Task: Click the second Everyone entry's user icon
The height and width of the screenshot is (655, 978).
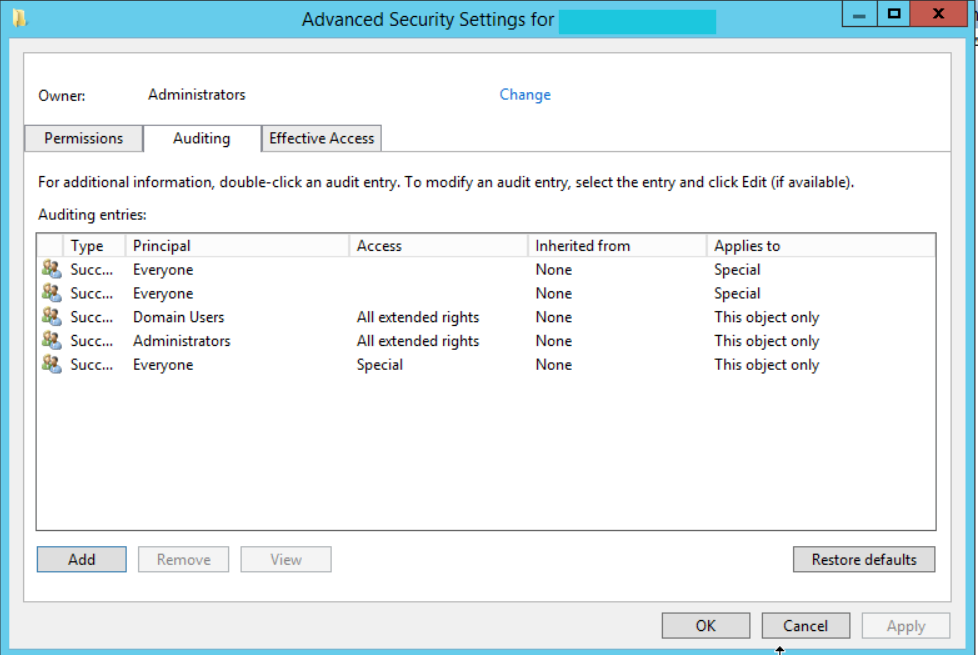Action: 52,293
